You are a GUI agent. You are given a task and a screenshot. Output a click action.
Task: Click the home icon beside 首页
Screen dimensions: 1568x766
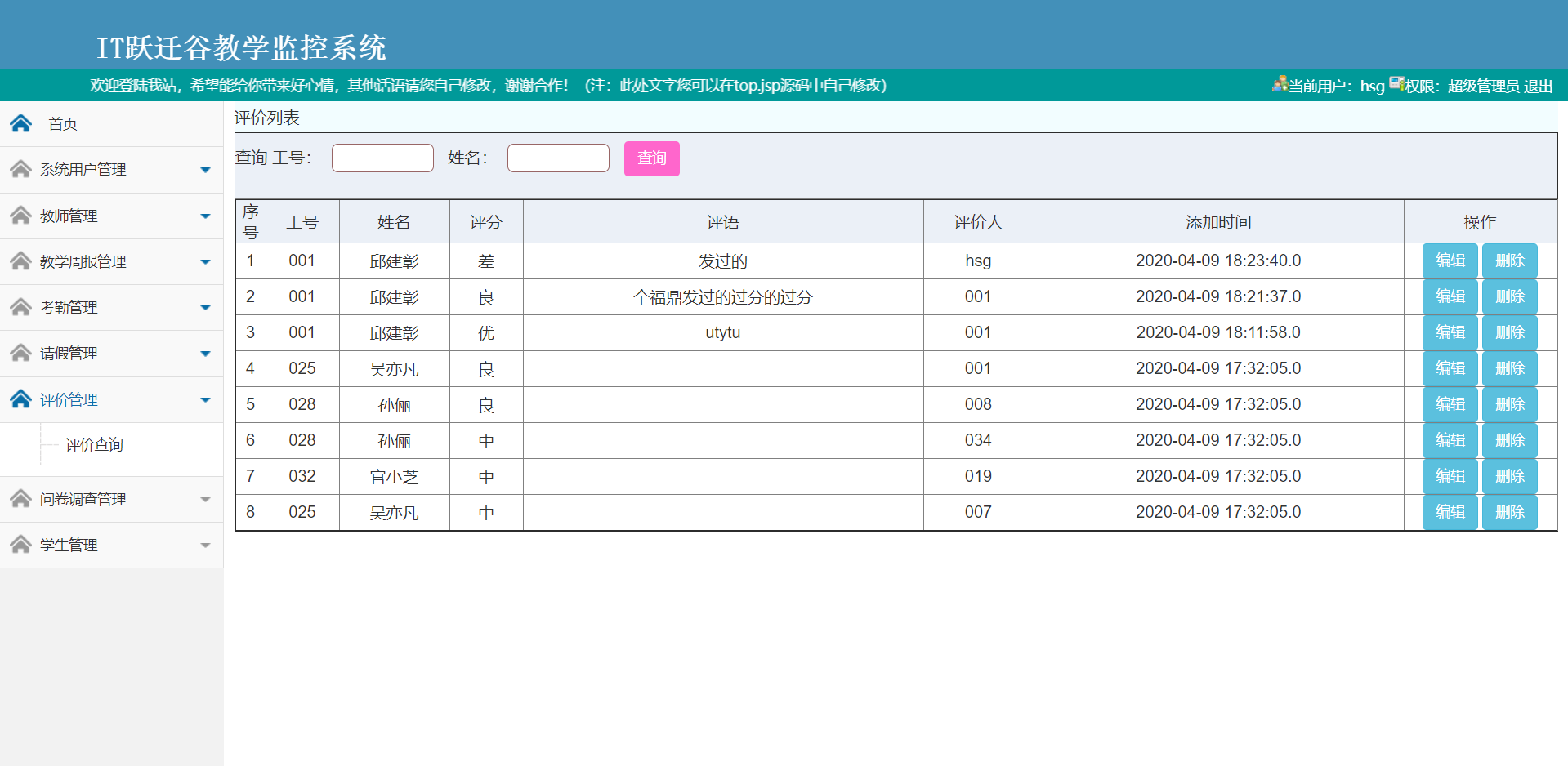pos(20,123)
